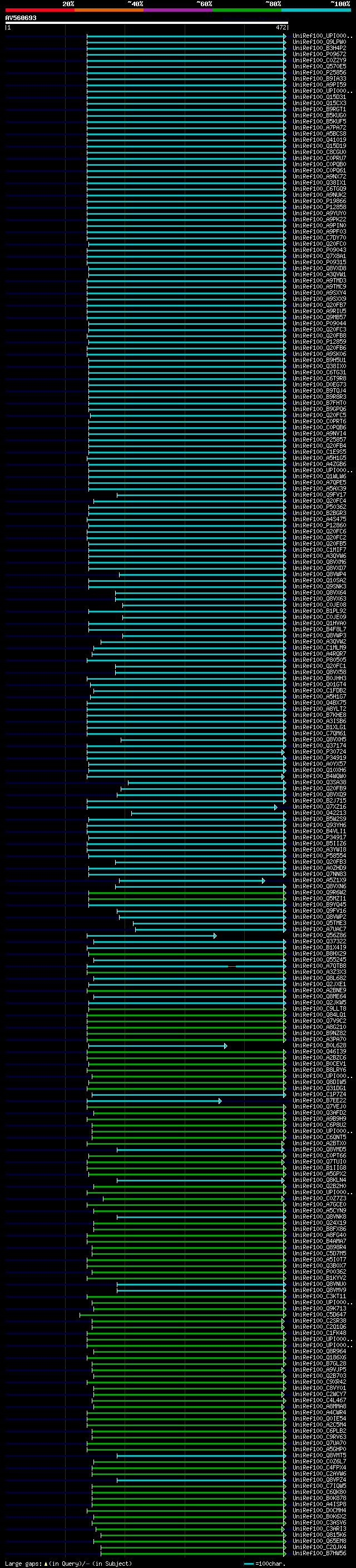The image size is (356, 1568).
Task: Select label UniRef100_Q41019
Action: [319, 140]
